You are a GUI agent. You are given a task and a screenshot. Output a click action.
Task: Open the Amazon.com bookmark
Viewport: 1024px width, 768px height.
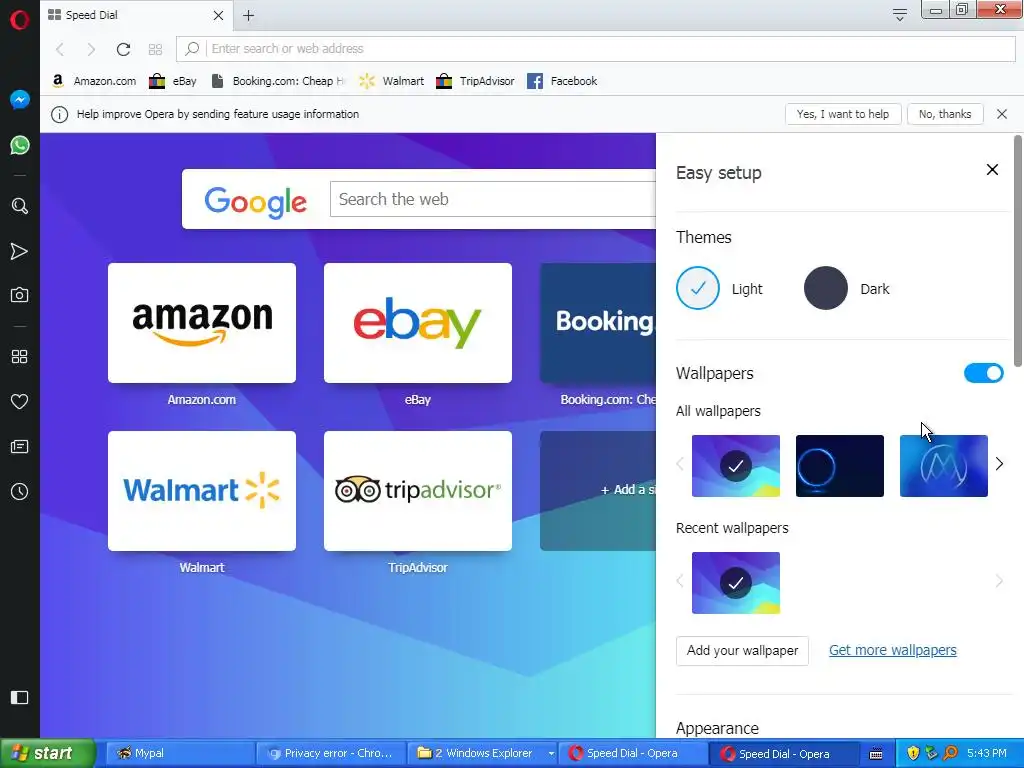[x=94, y=81]
